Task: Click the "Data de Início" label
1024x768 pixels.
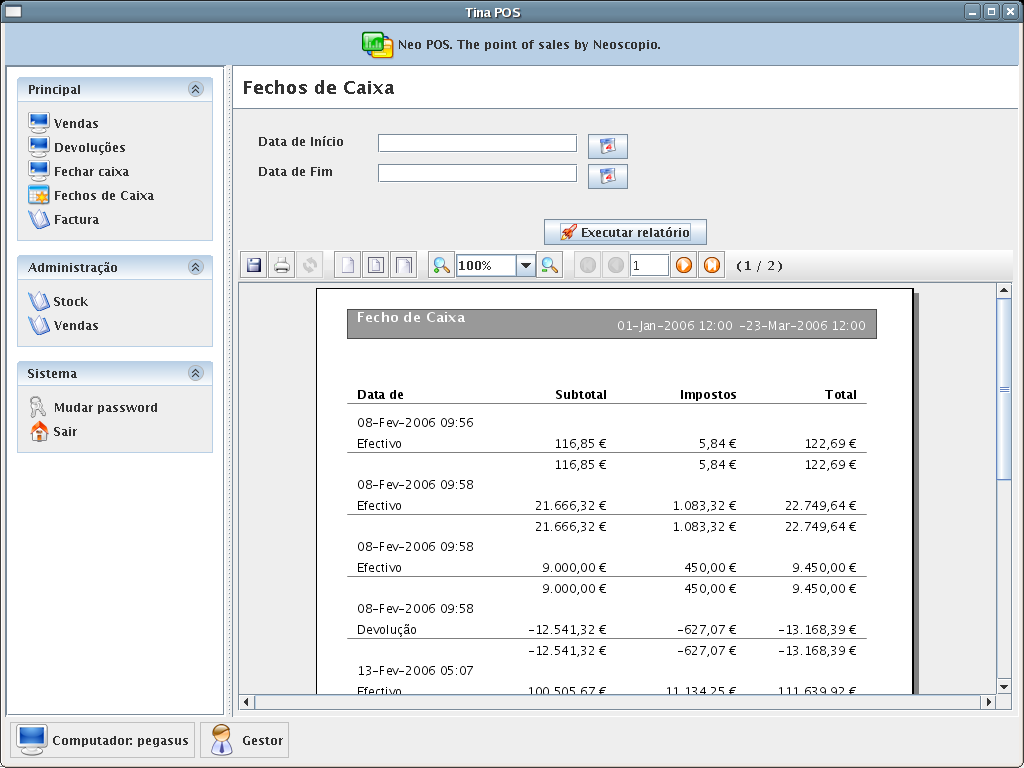Action: 300,142
